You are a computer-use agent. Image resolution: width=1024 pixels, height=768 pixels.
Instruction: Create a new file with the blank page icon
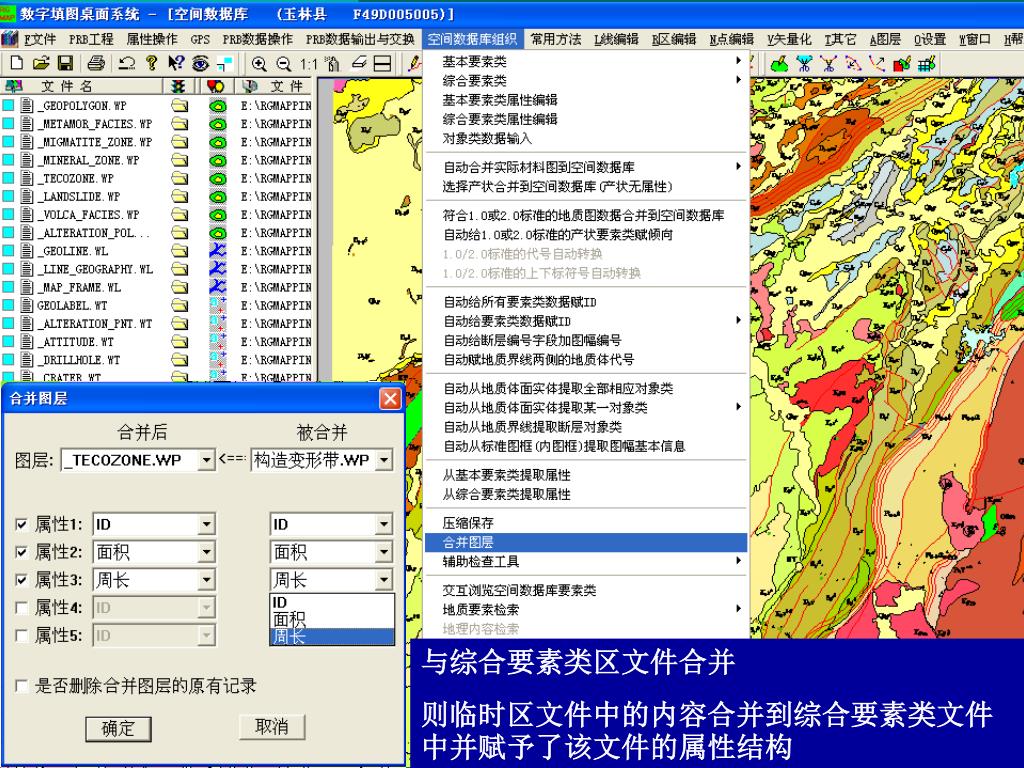tap(17, 63)
